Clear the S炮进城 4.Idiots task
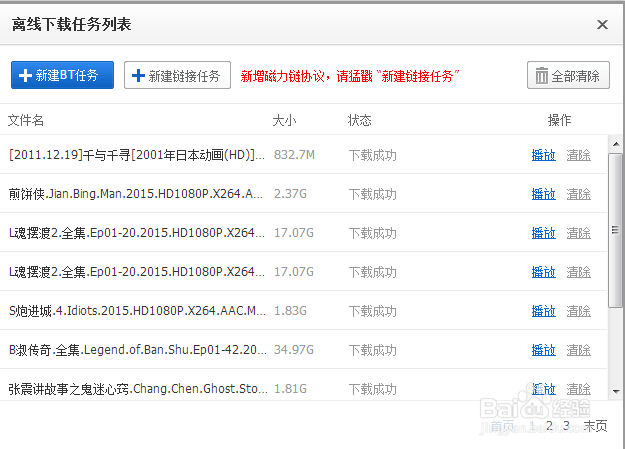Screen dimensions: 625x449 coord(579,311)
